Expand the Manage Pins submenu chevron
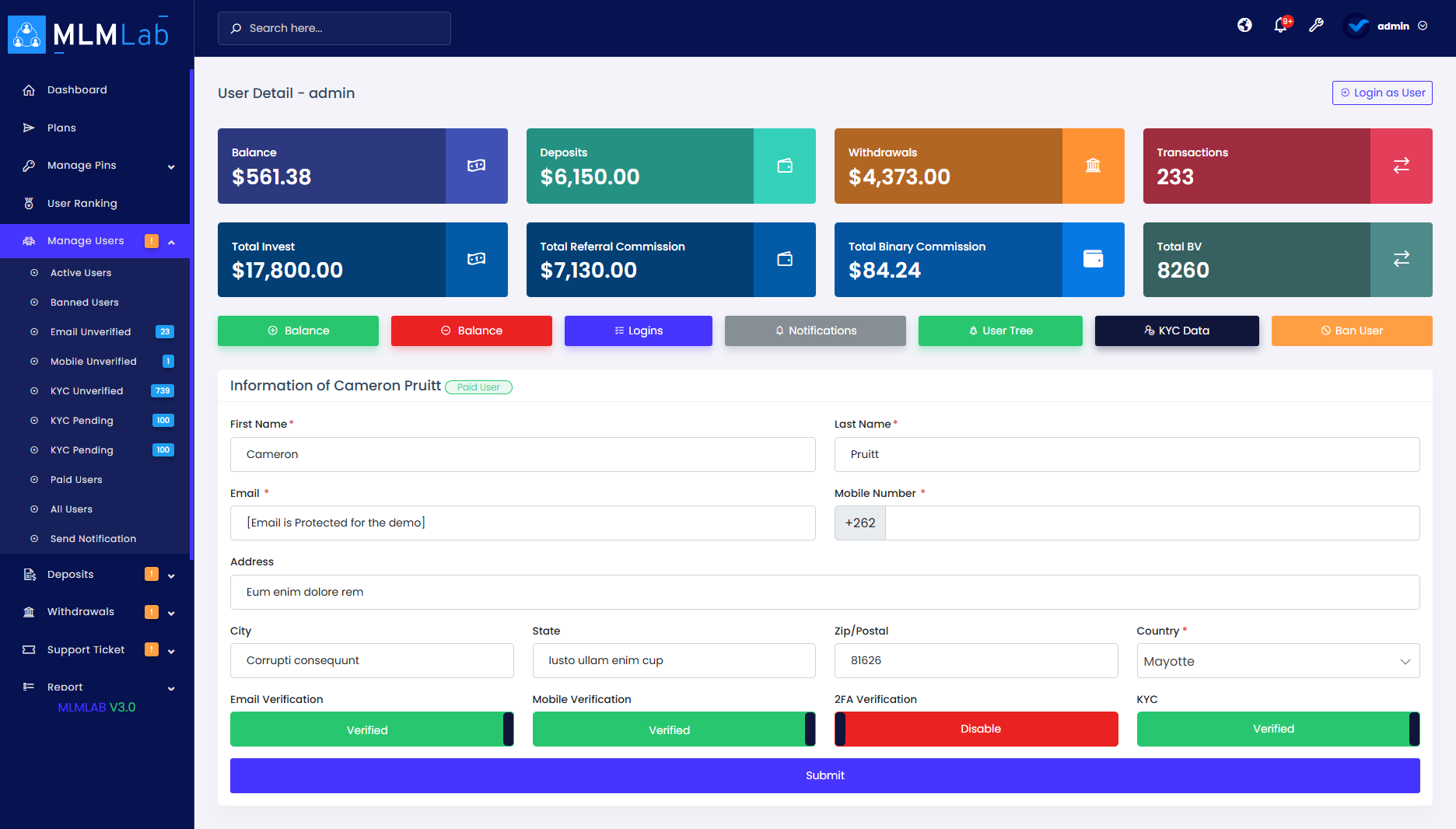The image size is (1456, 829). [x=171, y=166]
